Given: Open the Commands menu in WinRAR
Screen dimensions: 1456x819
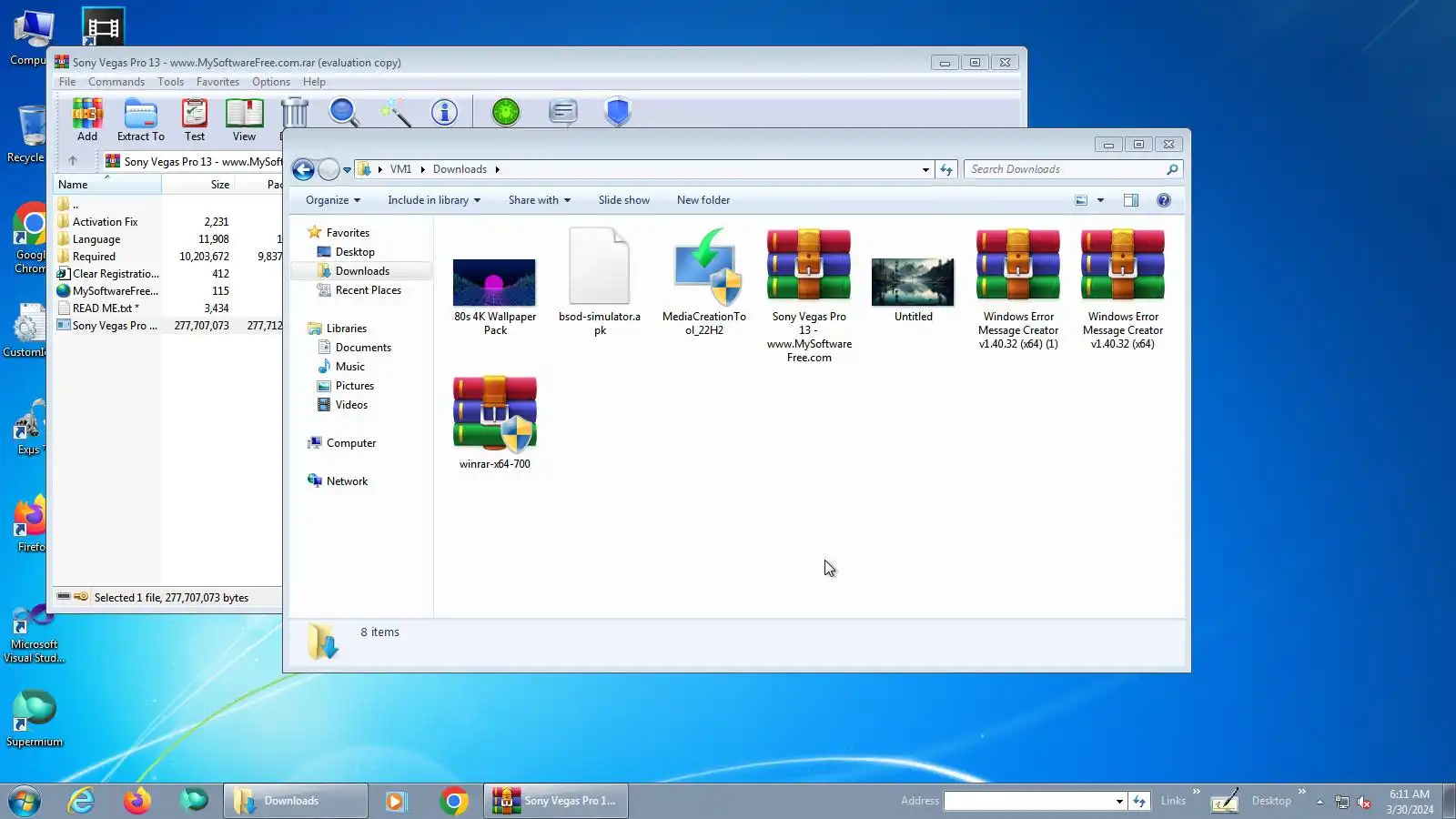Looking at the screenshot, I should pyautogui.click(x=116, y=82).
